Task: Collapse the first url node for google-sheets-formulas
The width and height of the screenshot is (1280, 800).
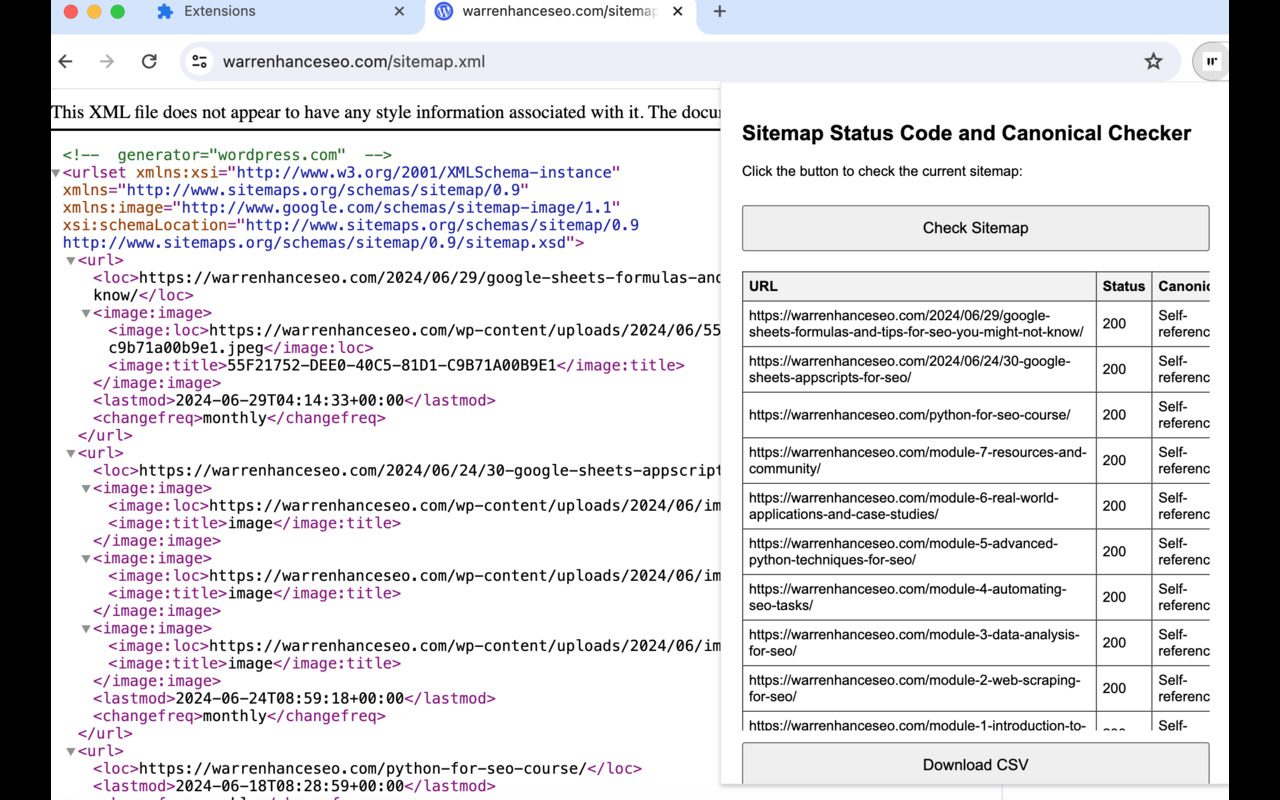Action: tap(70, 261)
